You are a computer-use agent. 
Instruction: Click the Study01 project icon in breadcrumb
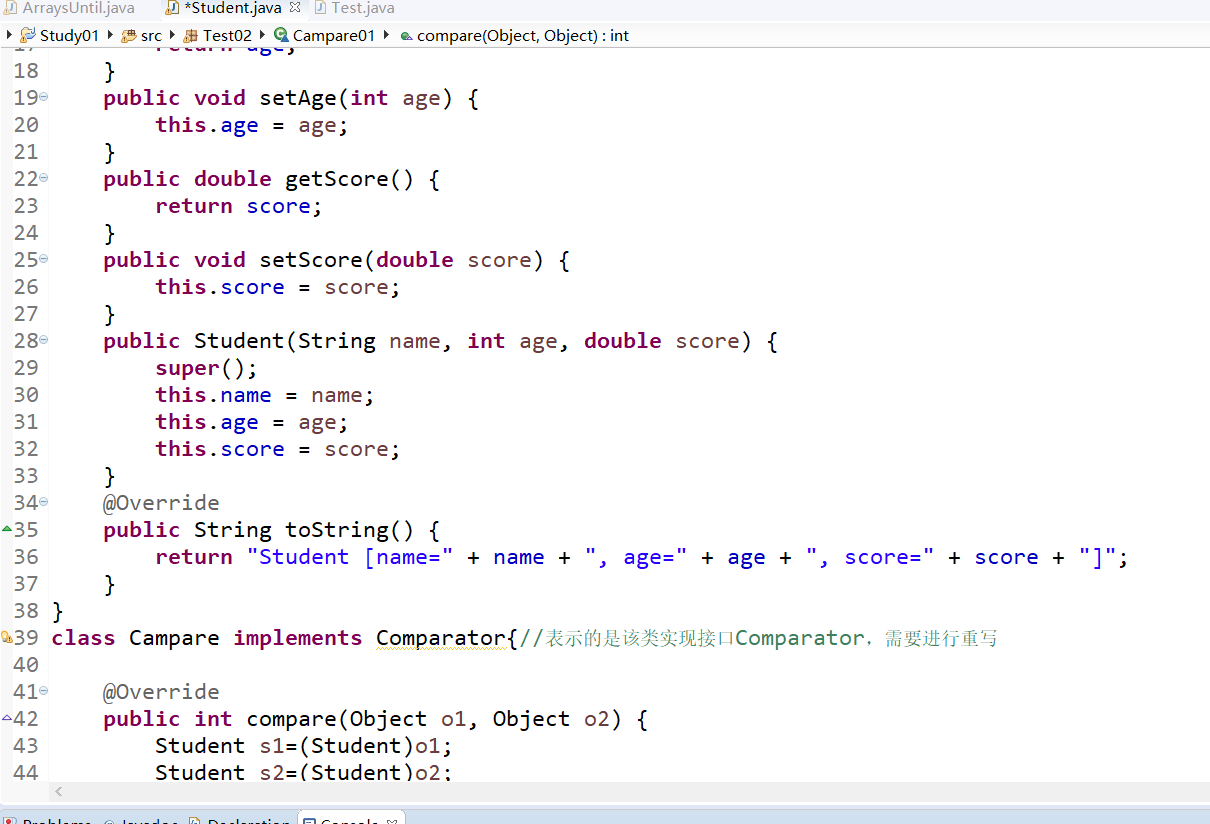28,35
